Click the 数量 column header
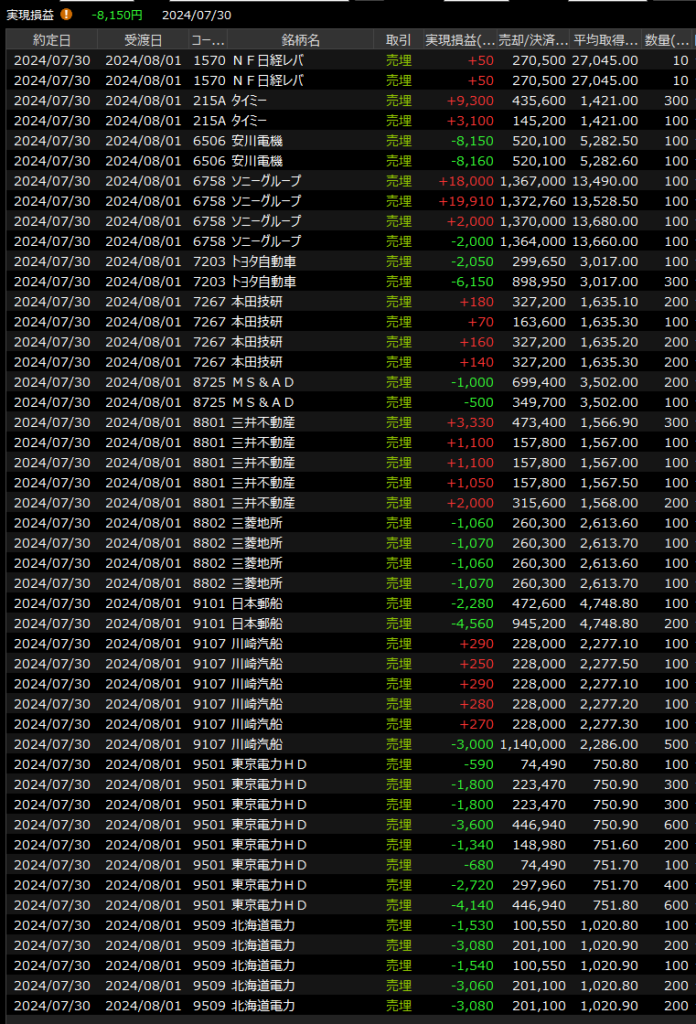 point(667,40)
